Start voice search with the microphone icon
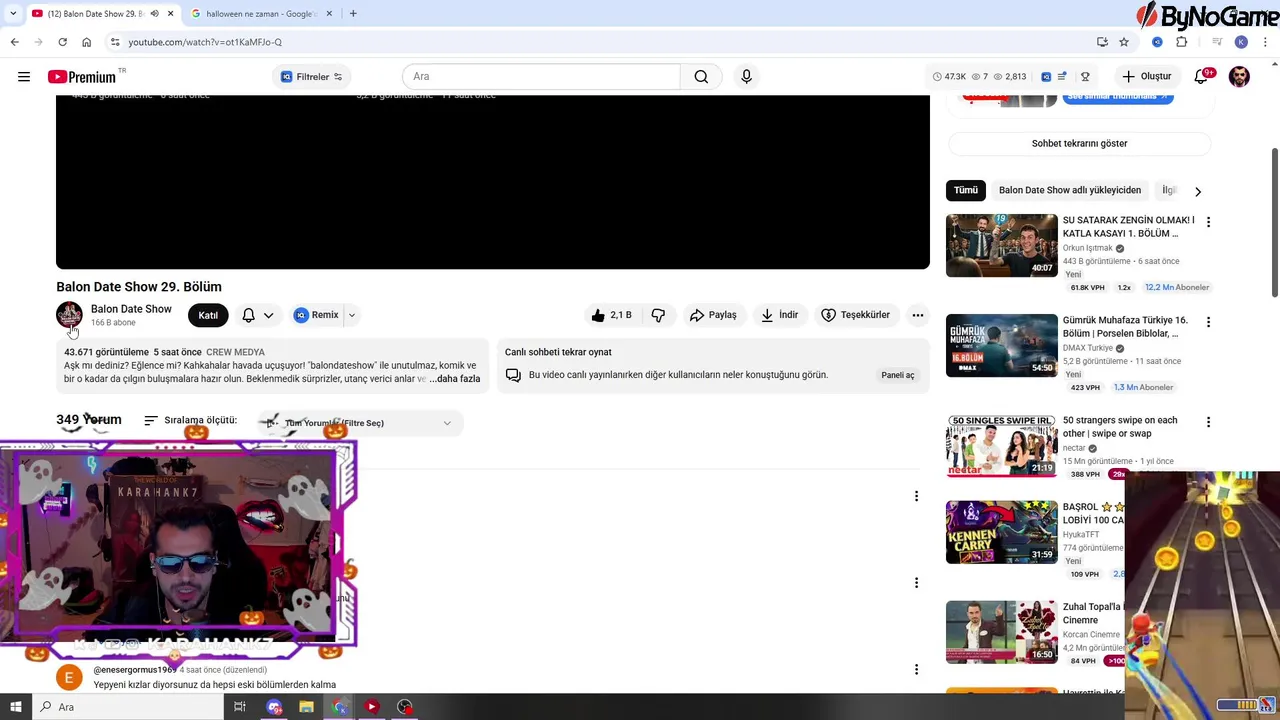The image size is (1280, 720). coord(746,77)
